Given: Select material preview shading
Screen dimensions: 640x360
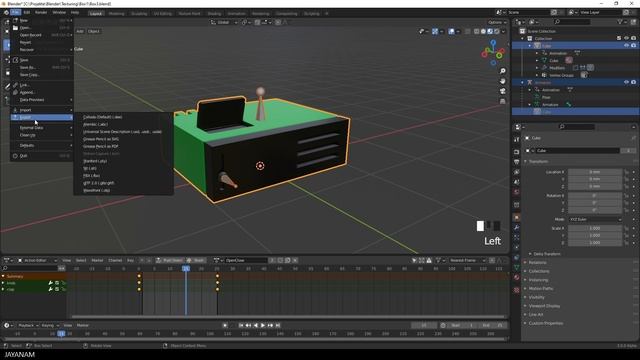Looking at the screenshot, I should (x=490, y=31).
